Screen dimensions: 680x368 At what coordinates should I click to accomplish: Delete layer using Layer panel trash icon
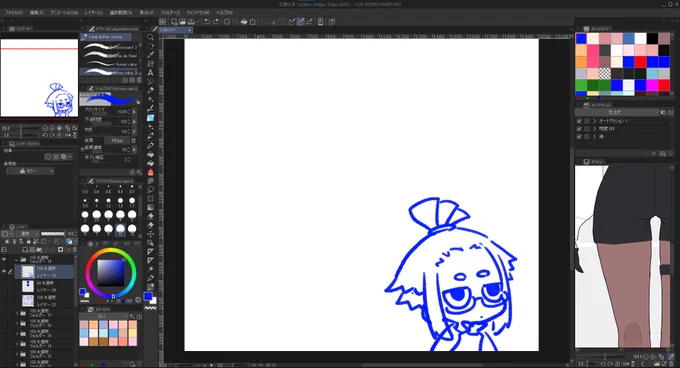[x=74, y=250]
